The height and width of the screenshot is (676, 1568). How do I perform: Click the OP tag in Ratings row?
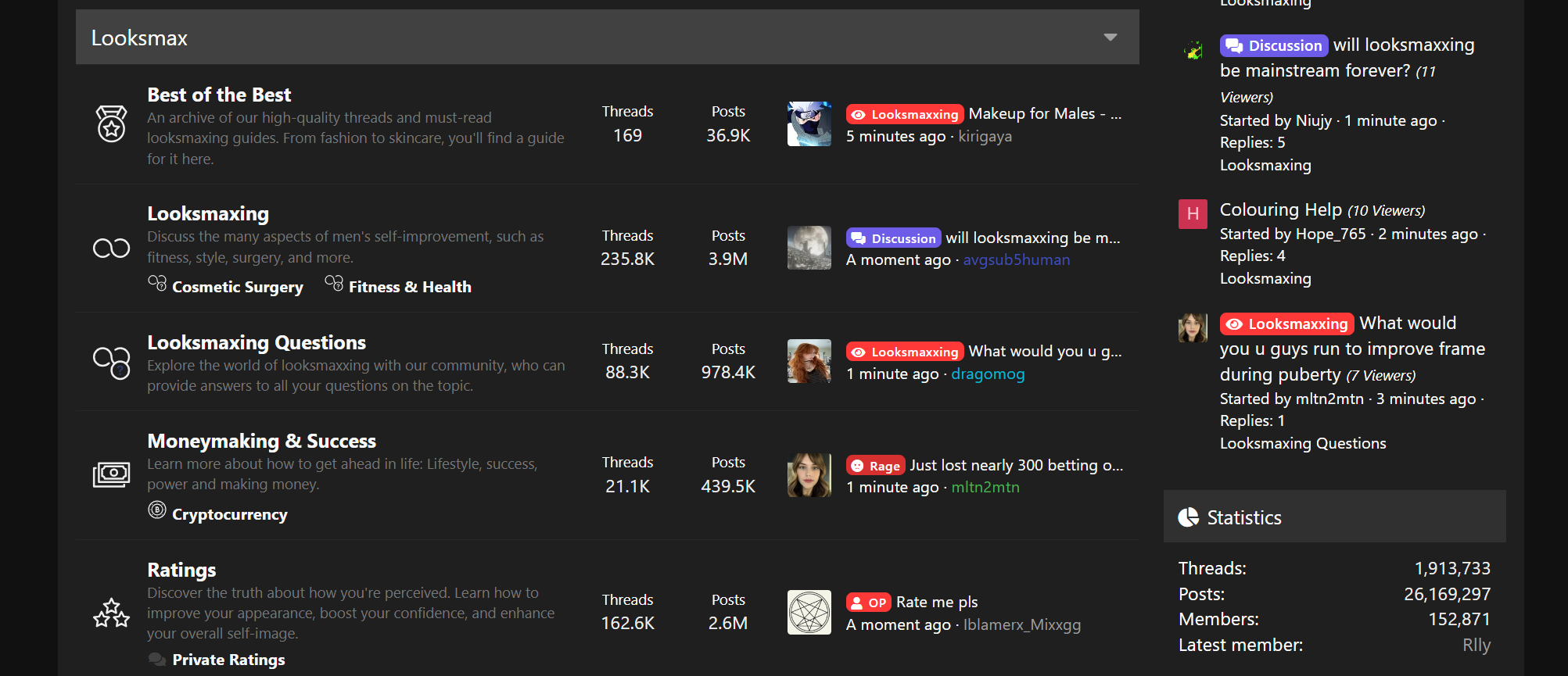pos(868,603)
